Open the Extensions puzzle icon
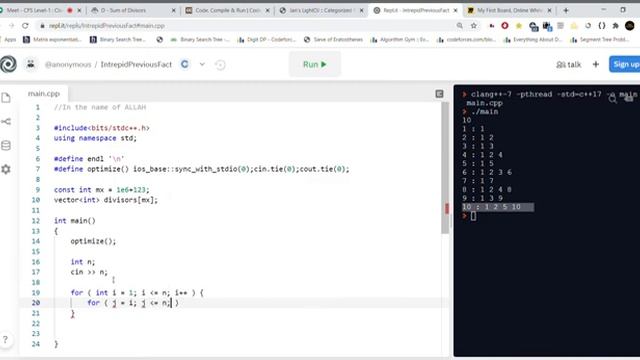This screenshot has height=360, width=640. 616,26
